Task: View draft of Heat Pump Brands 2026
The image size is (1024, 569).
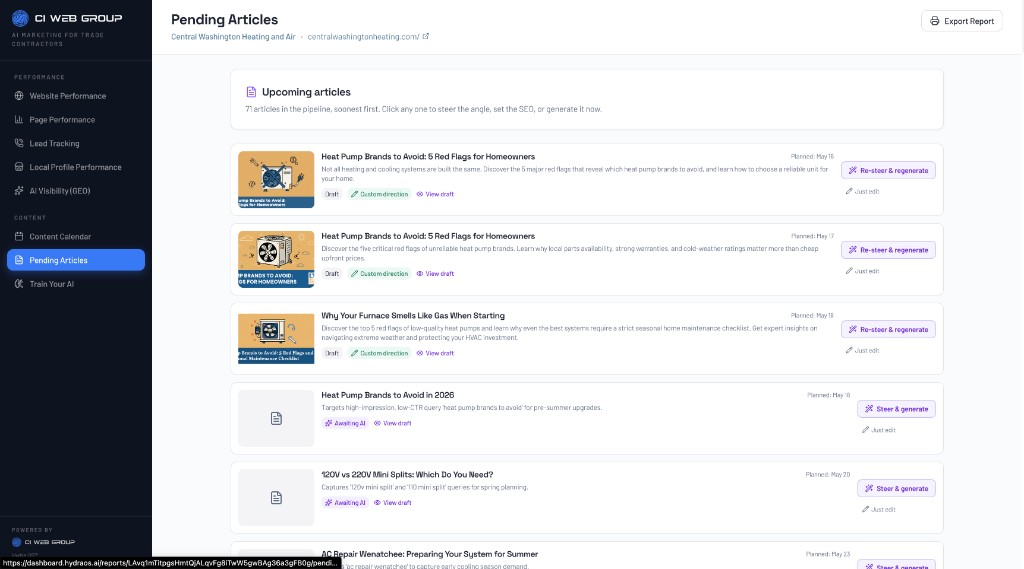Action: point(392,423)
